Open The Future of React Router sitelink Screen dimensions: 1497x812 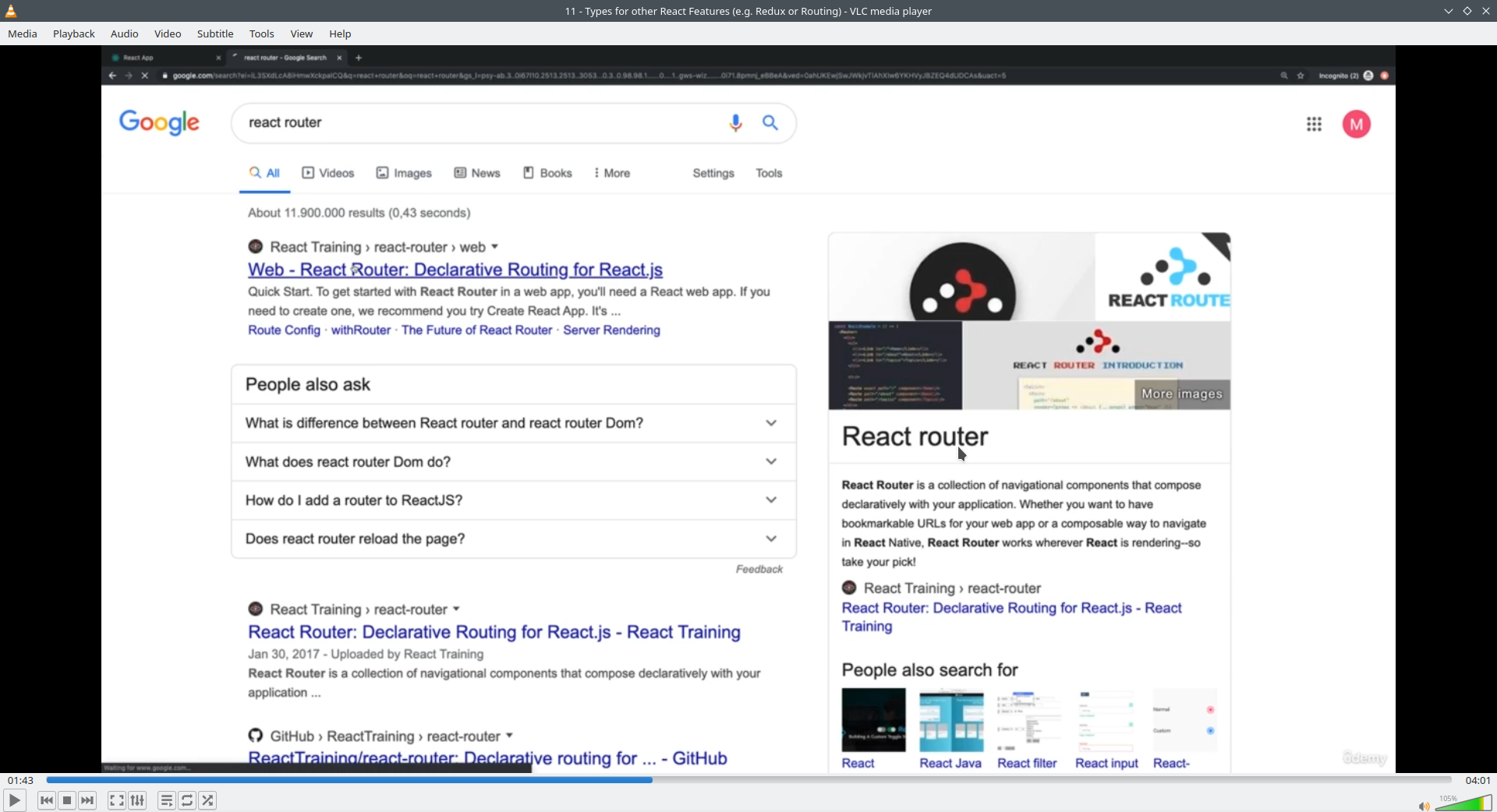point(477,330)
